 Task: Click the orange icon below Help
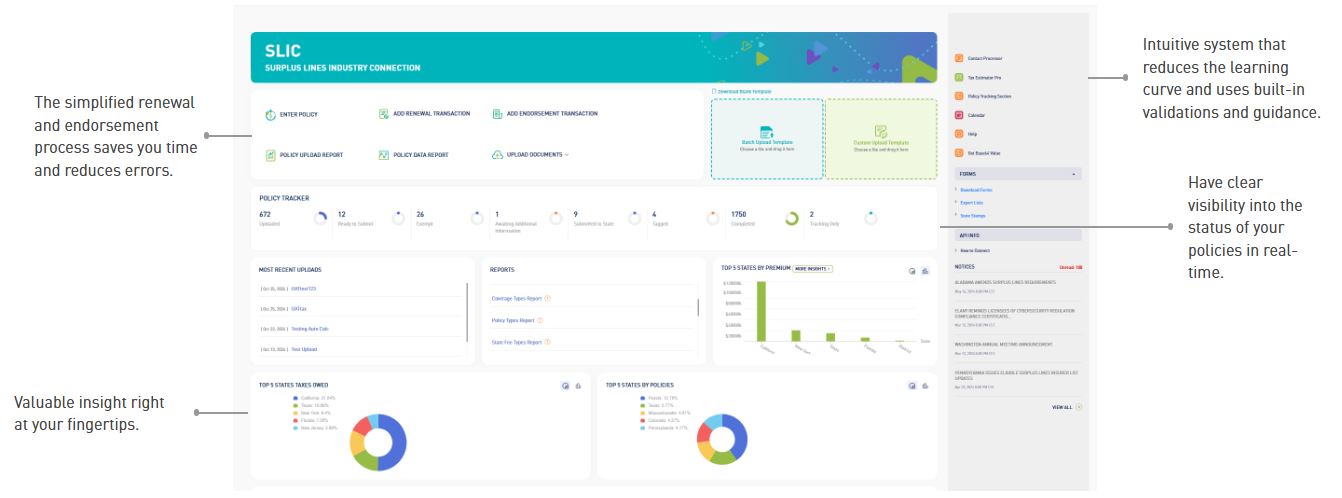click(960, 152)
